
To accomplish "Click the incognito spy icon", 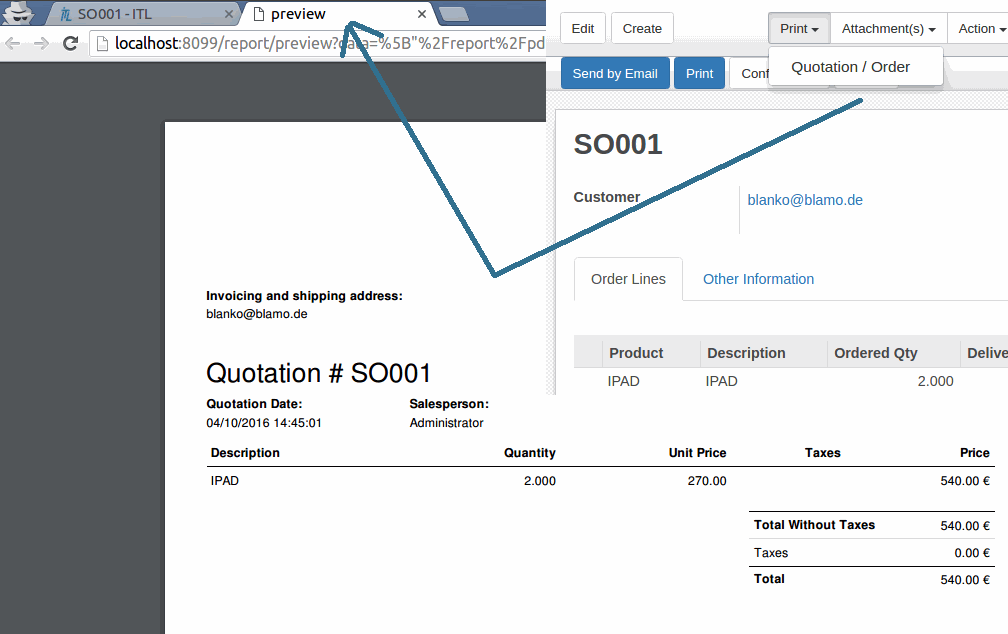I will pyautogui.click(x=18, y=13).
